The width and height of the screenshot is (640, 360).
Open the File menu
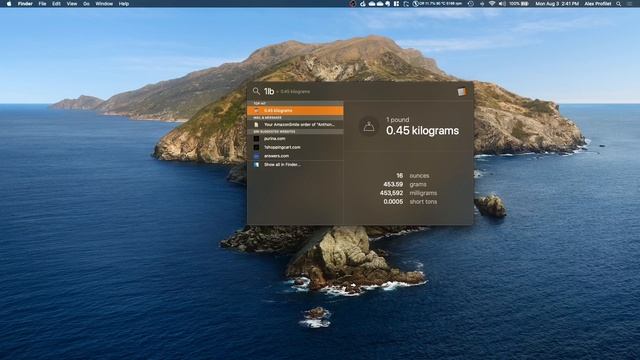pos(42,4)
